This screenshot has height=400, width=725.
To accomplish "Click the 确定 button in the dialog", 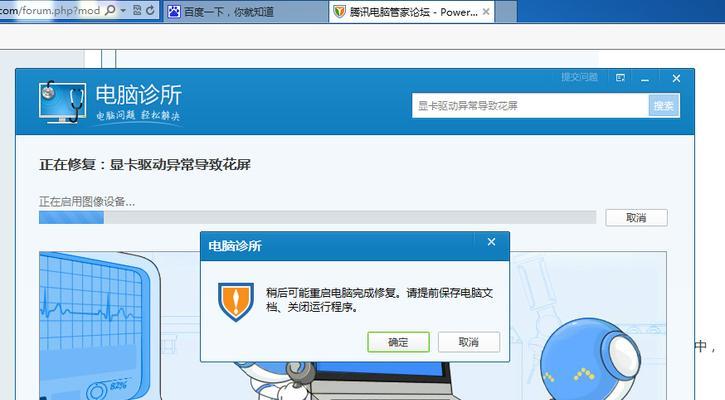I will click(398, 342).
